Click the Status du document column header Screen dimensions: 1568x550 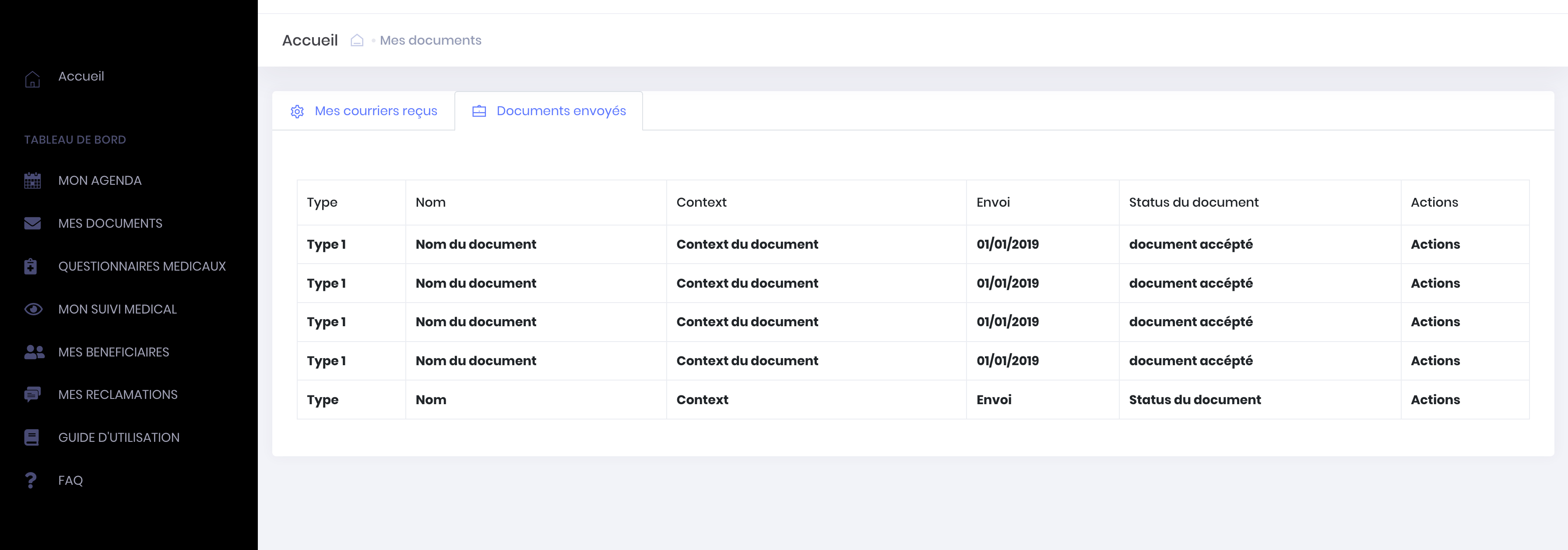[1193, 202]
